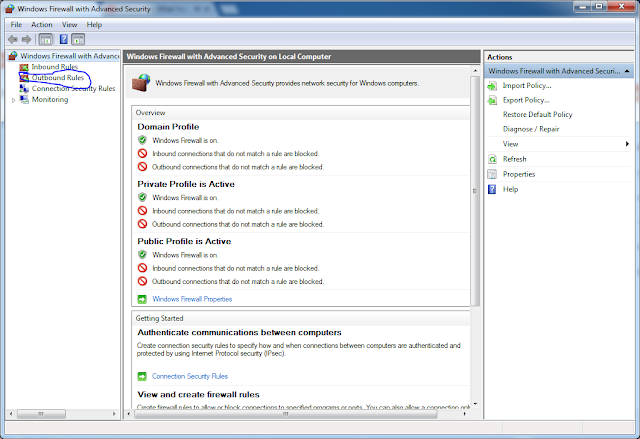Click 'View and create firewall rules' heading

[x=198, y=395]
